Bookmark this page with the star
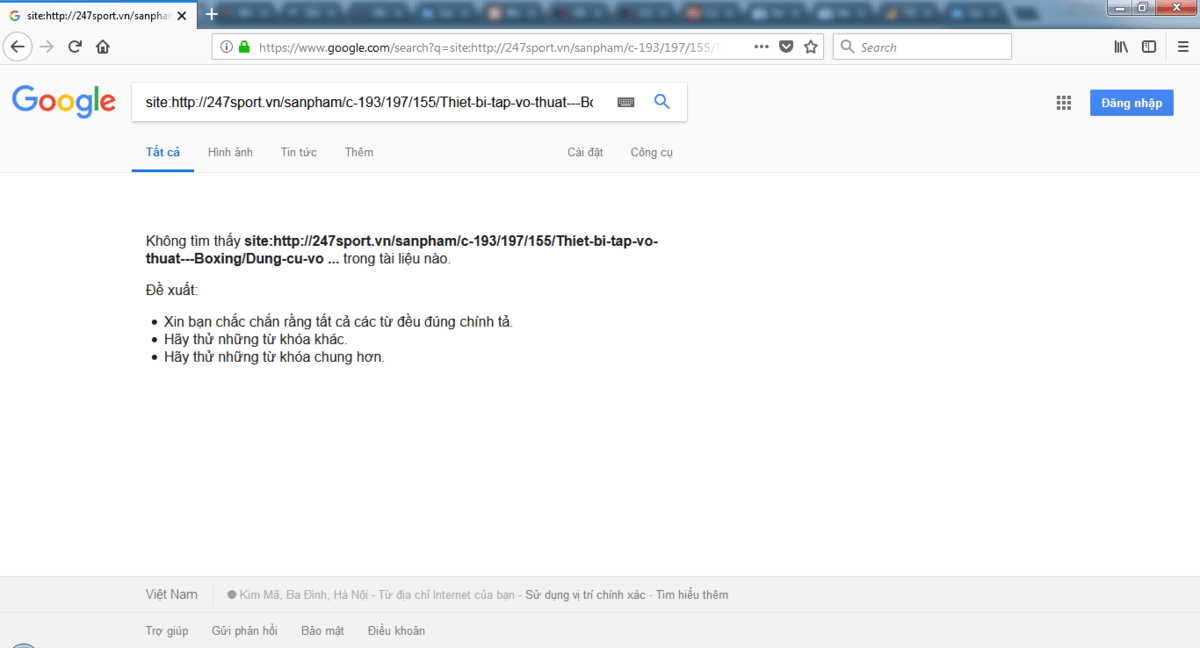1200x648 pixels. (x=811, y=47)
